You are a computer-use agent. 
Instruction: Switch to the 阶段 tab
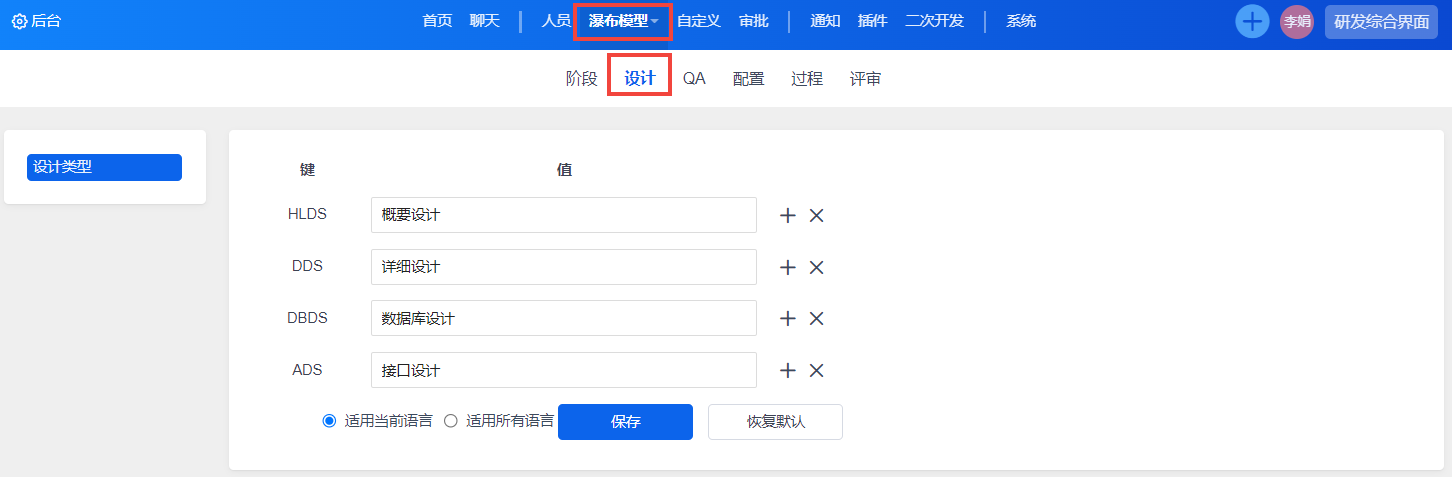point(581,79)
